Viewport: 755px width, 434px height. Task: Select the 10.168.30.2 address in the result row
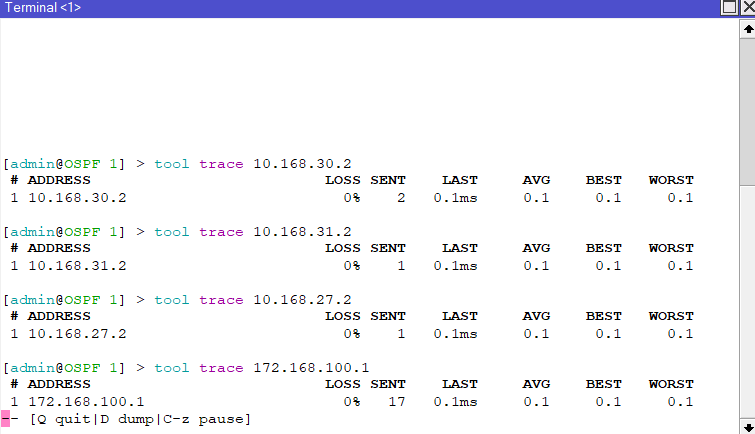(77, 197)
